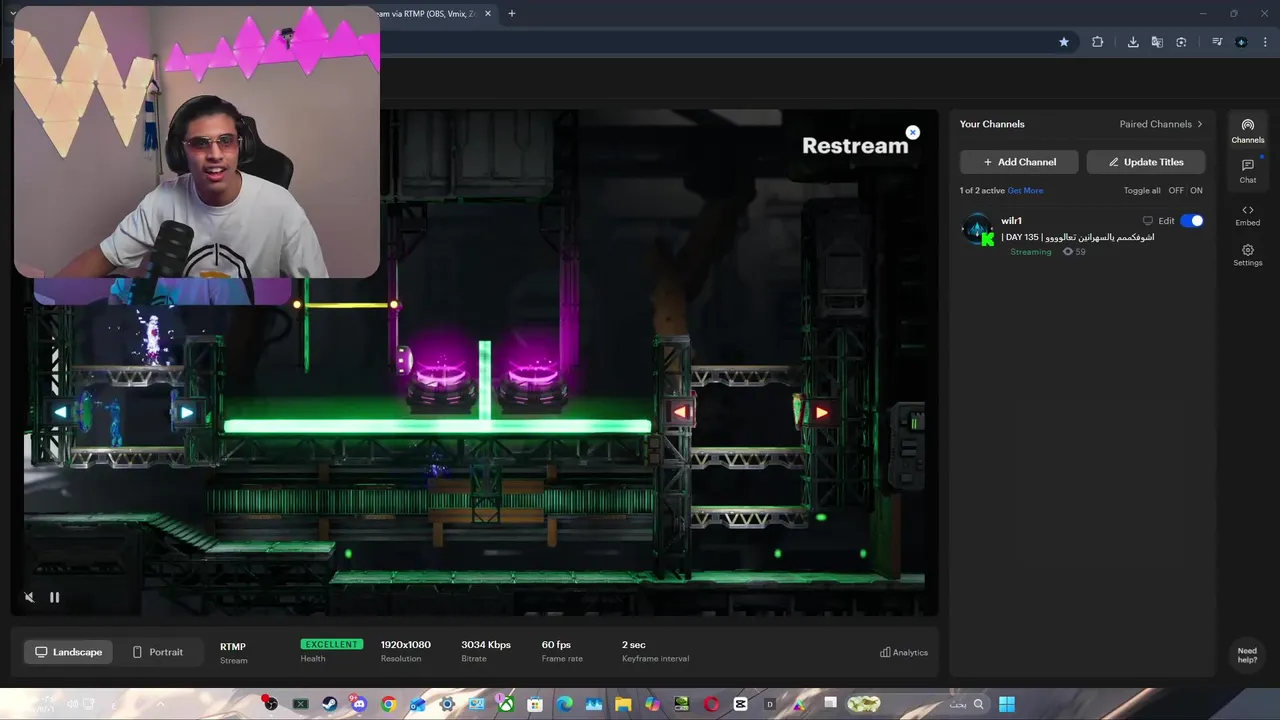Open Google Chrome from the taskbar
Image resolution: width=1280 pixels, height=720 pixels.
coord(388,704)
